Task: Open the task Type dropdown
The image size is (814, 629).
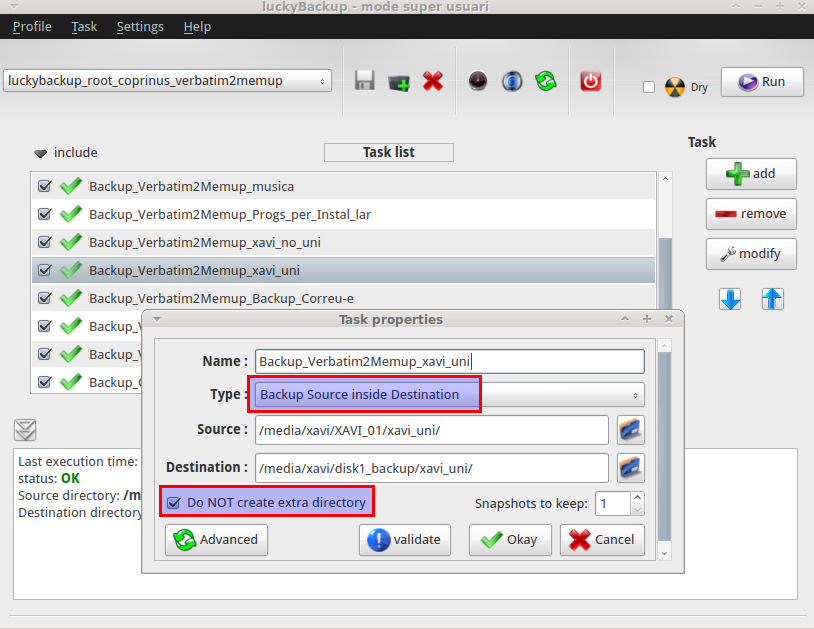Action: pyautogui.click(x=449, y=394)
